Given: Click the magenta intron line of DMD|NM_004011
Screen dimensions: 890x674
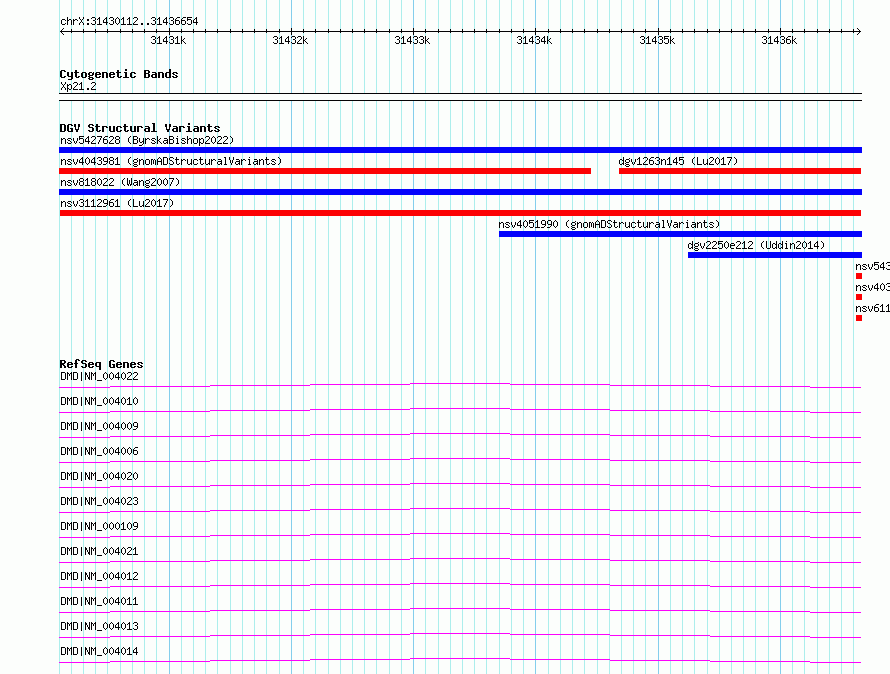Looking at the screenshot, I should [x=460, y=609].
